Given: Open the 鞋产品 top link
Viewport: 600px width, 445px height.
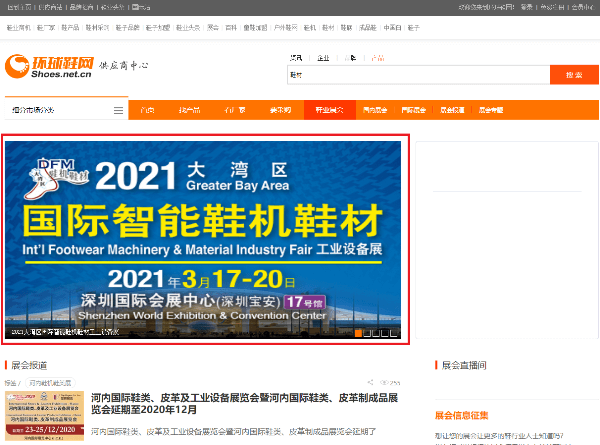Looking at the screenshot, I should click(70, 28).
